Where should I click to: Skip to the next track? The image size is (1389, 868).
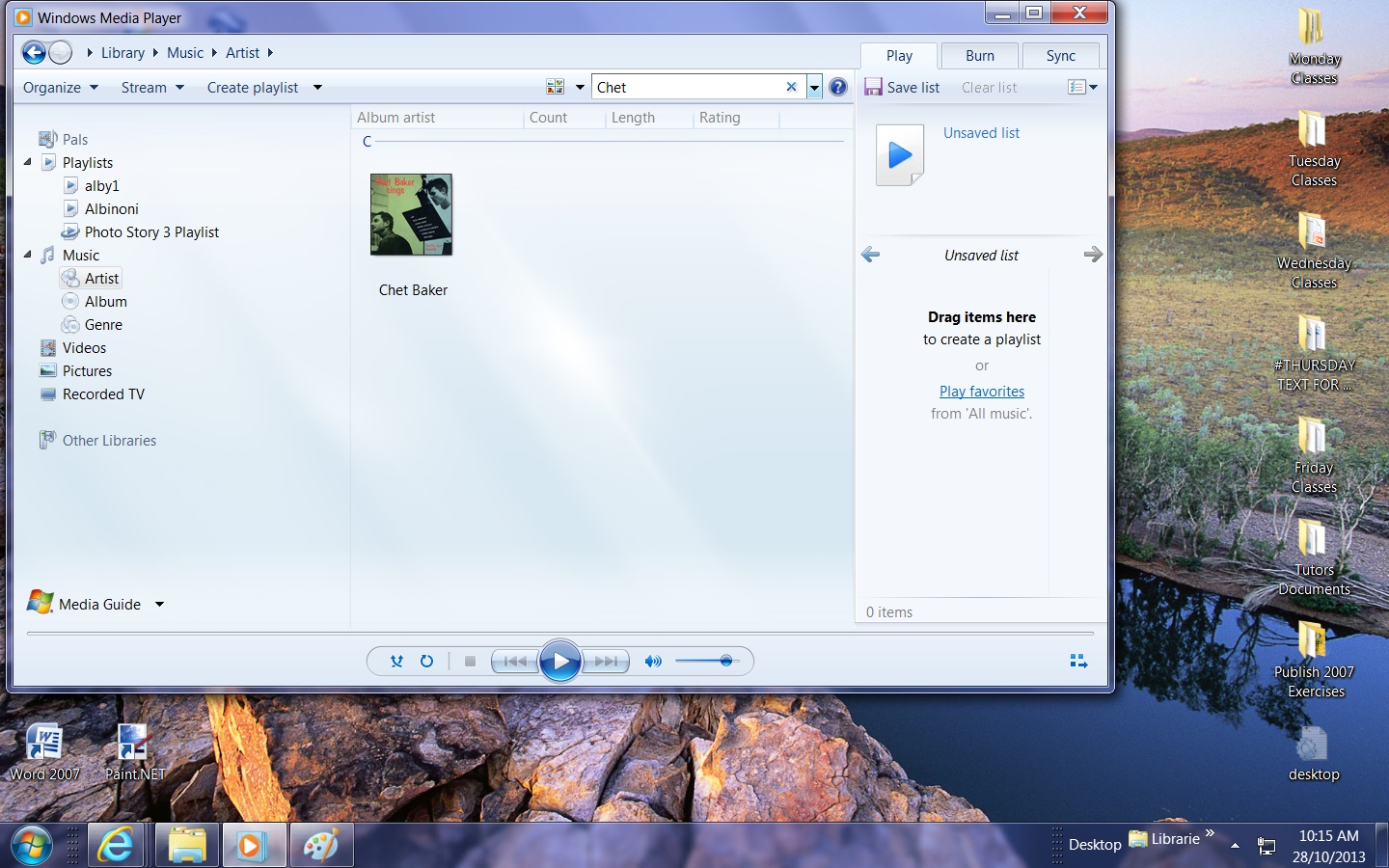click(x=607, y=662)
